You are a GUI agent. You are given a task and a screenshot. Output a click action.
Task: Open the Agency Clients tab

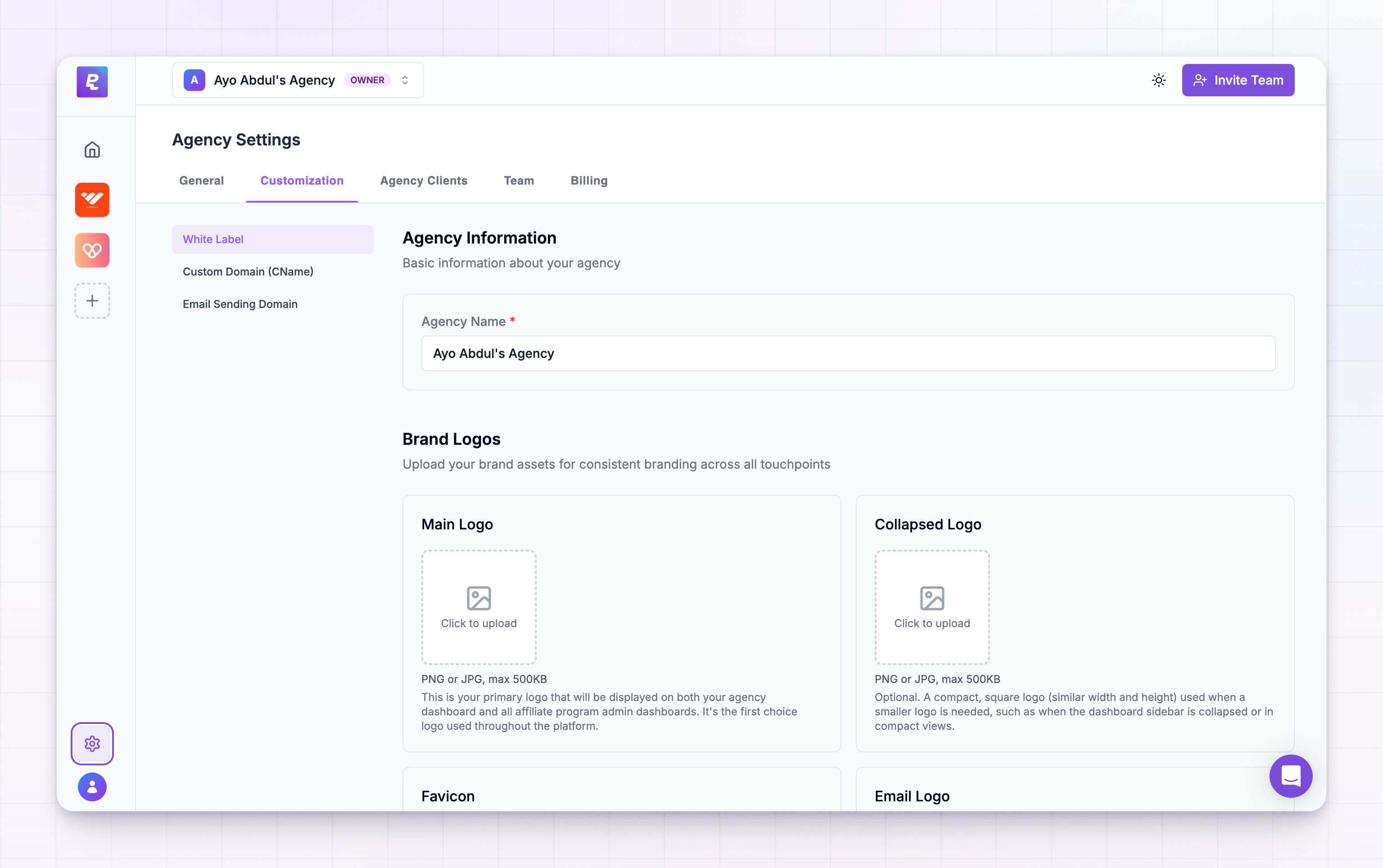(424, 181)
